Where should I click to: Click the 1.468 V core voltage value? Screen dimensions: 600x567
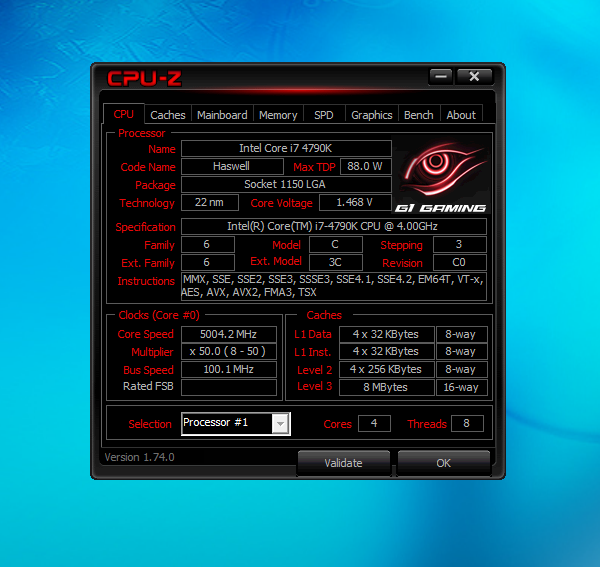(355, 202)
